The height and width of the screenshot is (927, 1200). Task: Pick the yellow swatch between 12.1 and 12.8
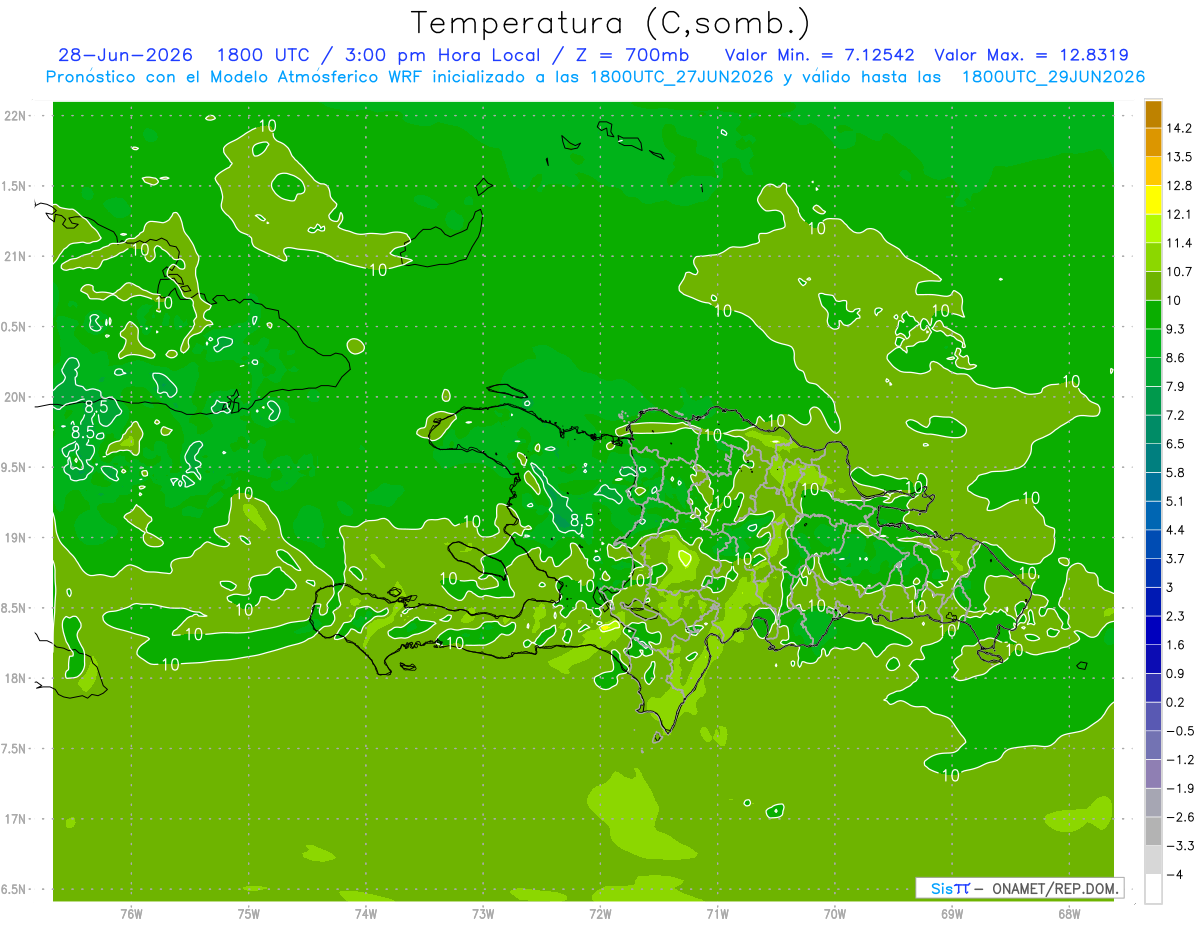[x=1153, y=200]
